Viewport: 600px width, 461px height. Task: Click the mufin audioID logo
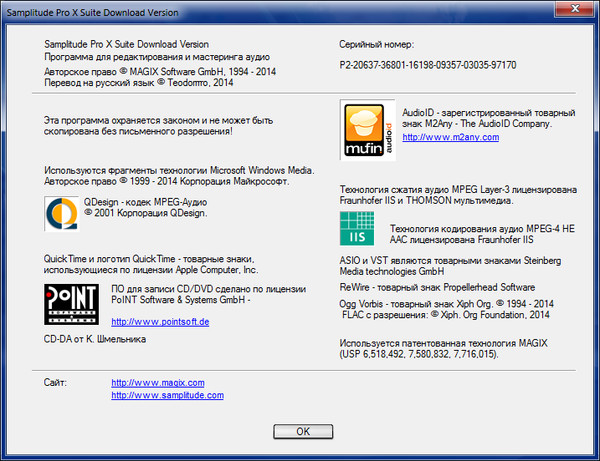point(368,128)
